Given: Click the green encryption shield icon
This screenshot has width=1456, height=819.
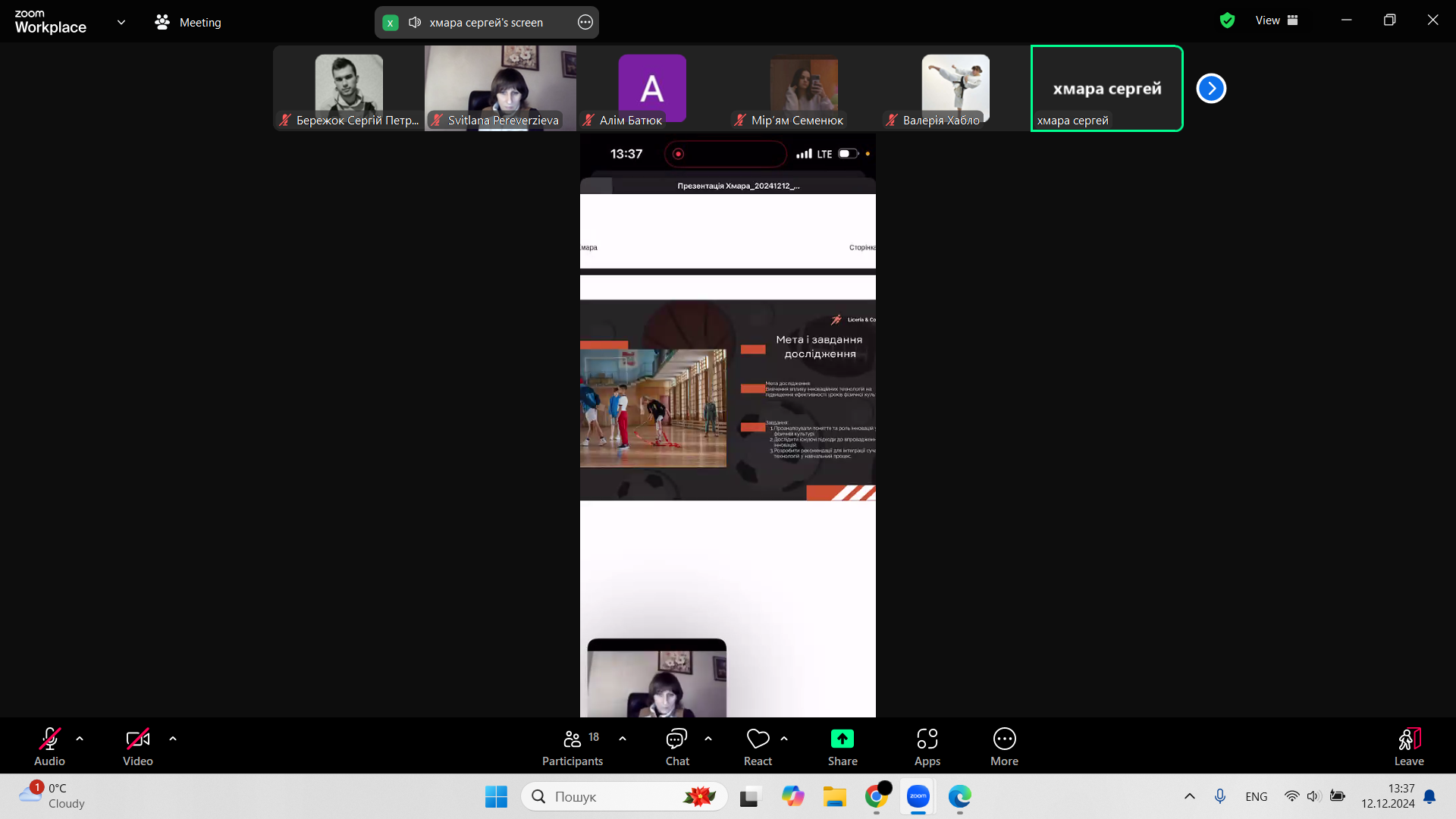Looking at the screenshot, I should (1227, 21).
